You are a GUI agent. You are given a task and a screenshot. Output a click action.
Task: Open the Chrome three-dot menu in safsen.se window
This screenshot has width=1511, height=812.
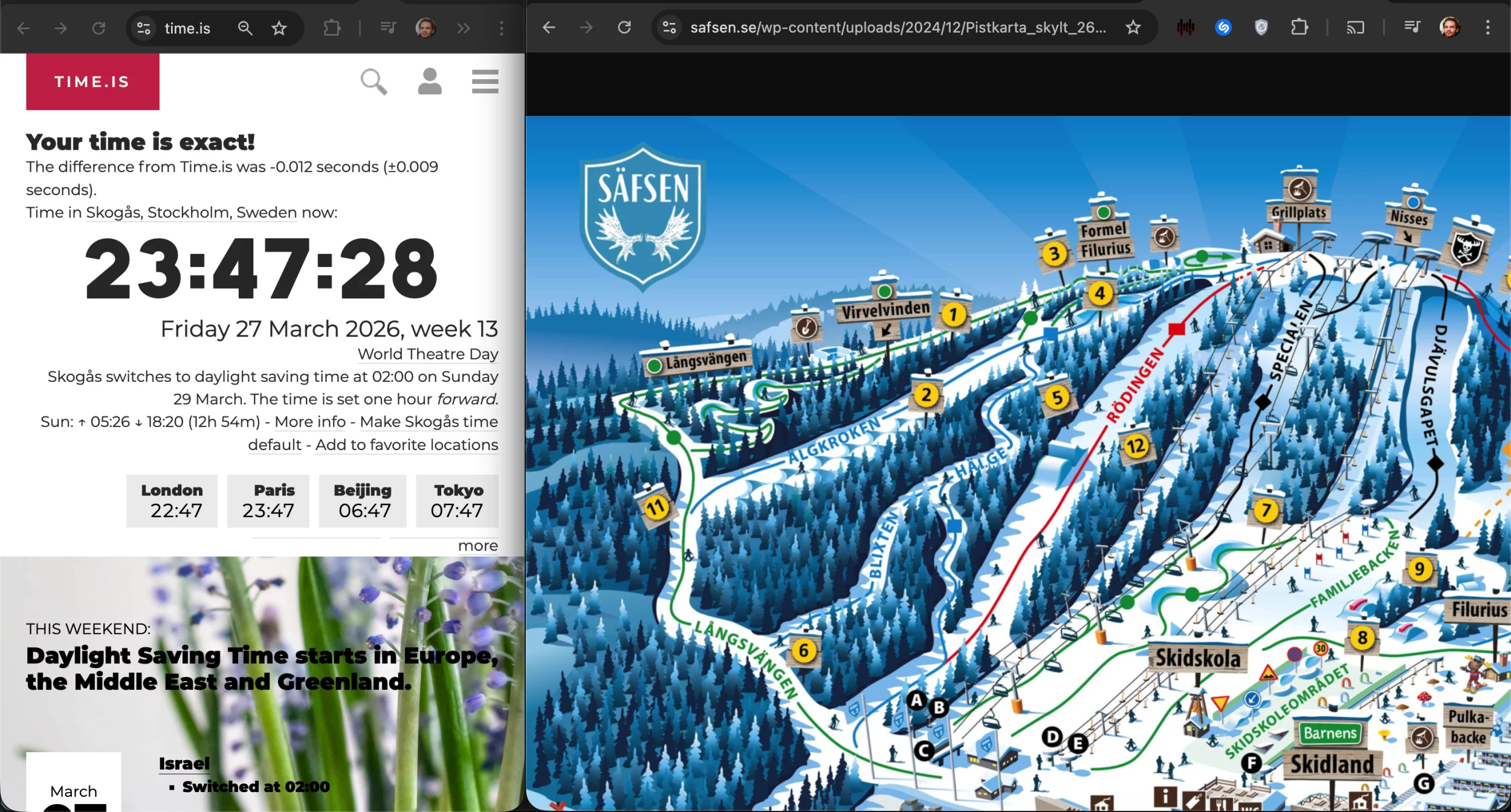(1488, 27)
